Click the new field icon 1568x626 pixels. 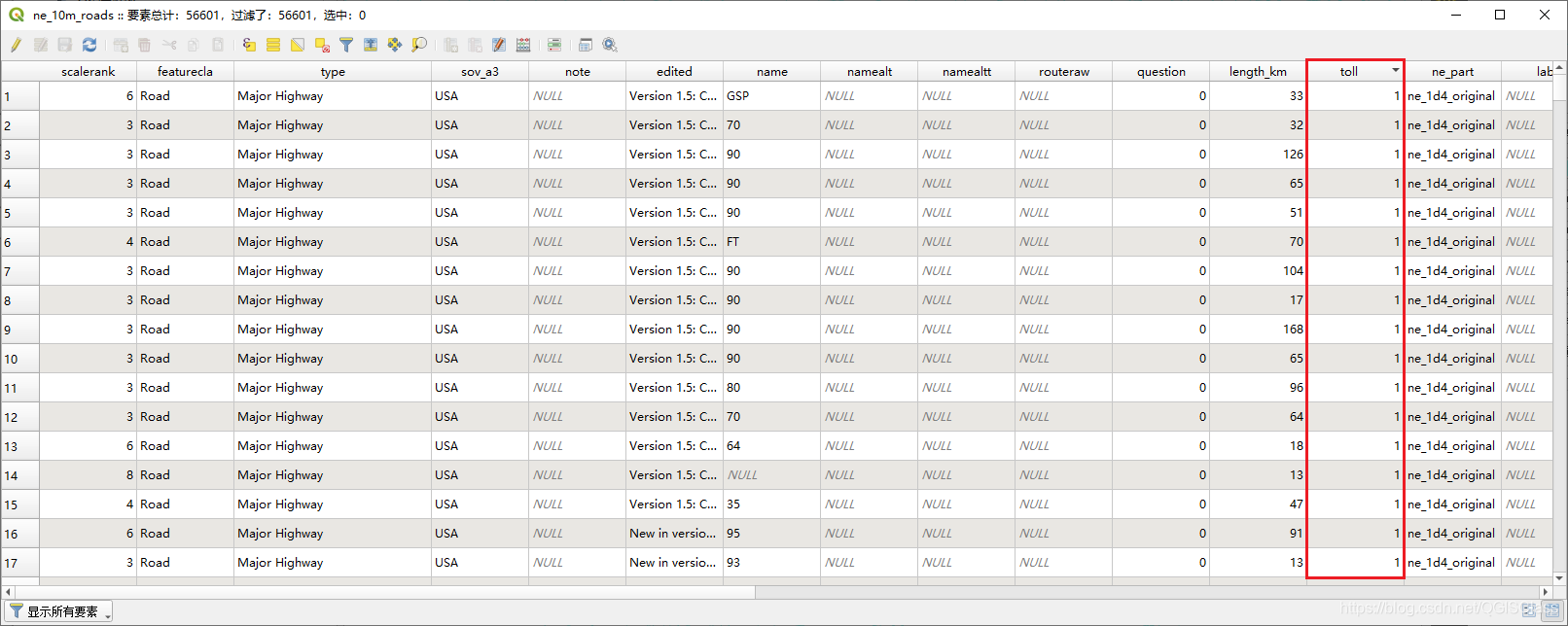pos(450,45)
